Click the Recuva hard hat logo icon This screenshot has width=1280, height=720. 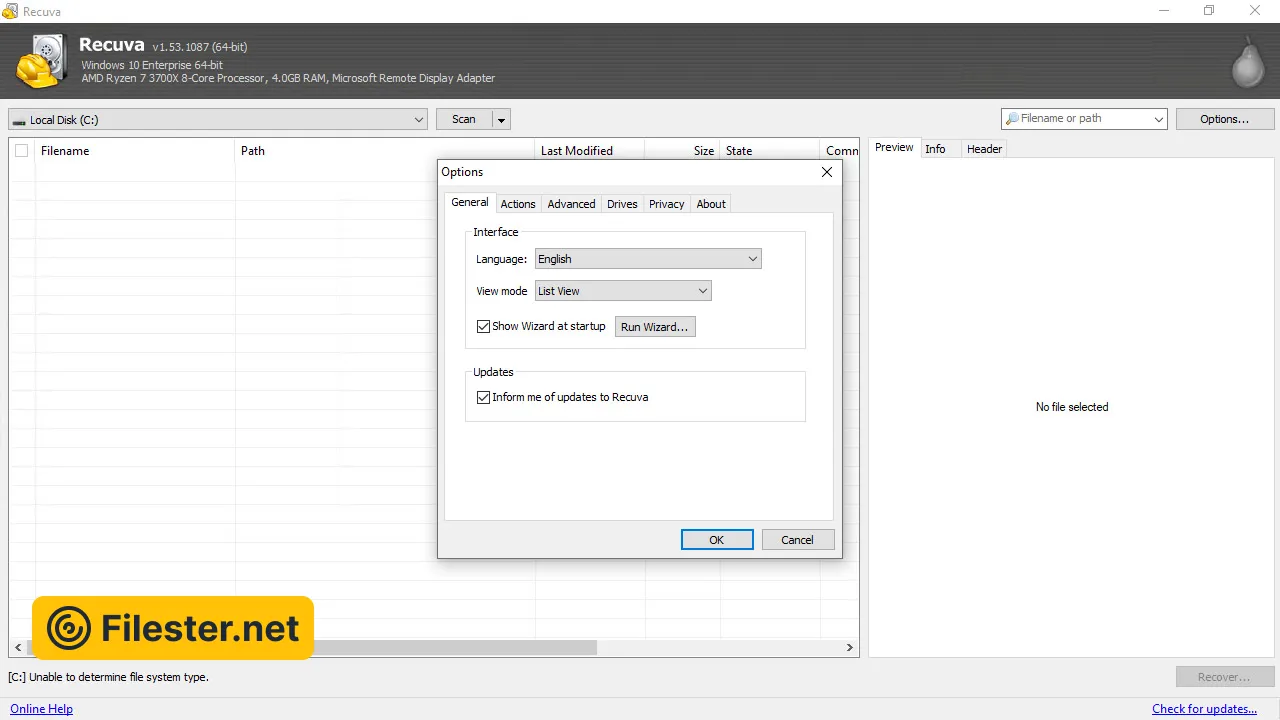(x=40, y=61)
